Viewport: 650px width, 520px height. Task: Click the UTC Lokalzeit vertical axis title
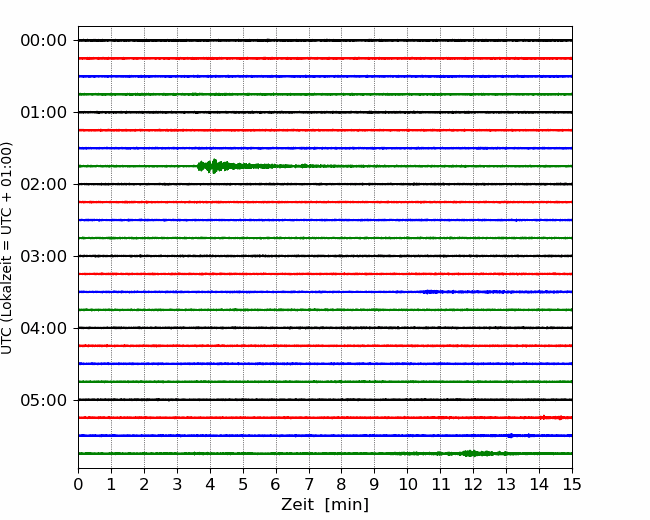click(7, 248)
